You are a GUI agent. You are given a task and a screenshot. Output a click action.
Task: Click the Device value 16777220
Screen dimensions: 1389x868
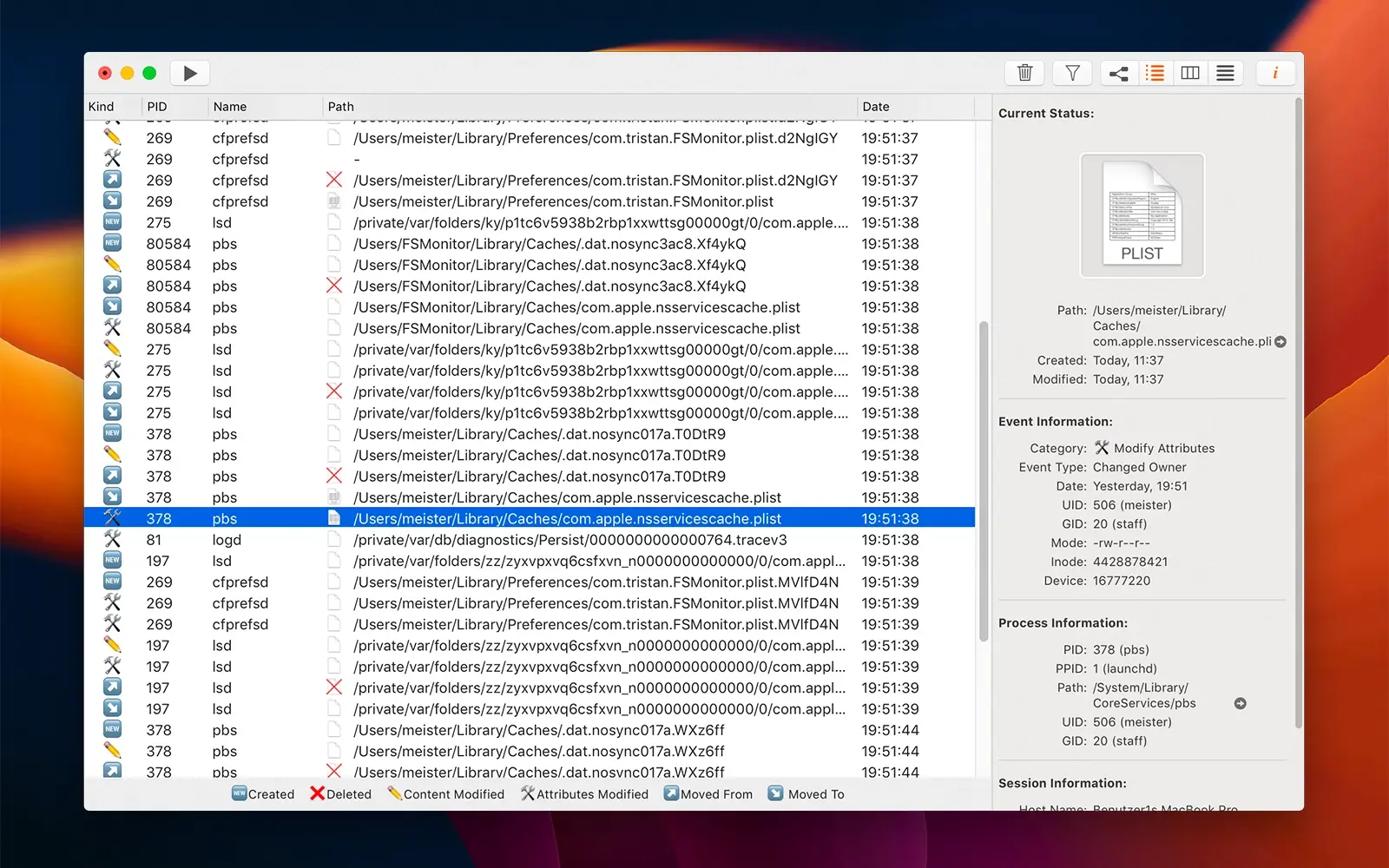click(x=1122, y=581)
